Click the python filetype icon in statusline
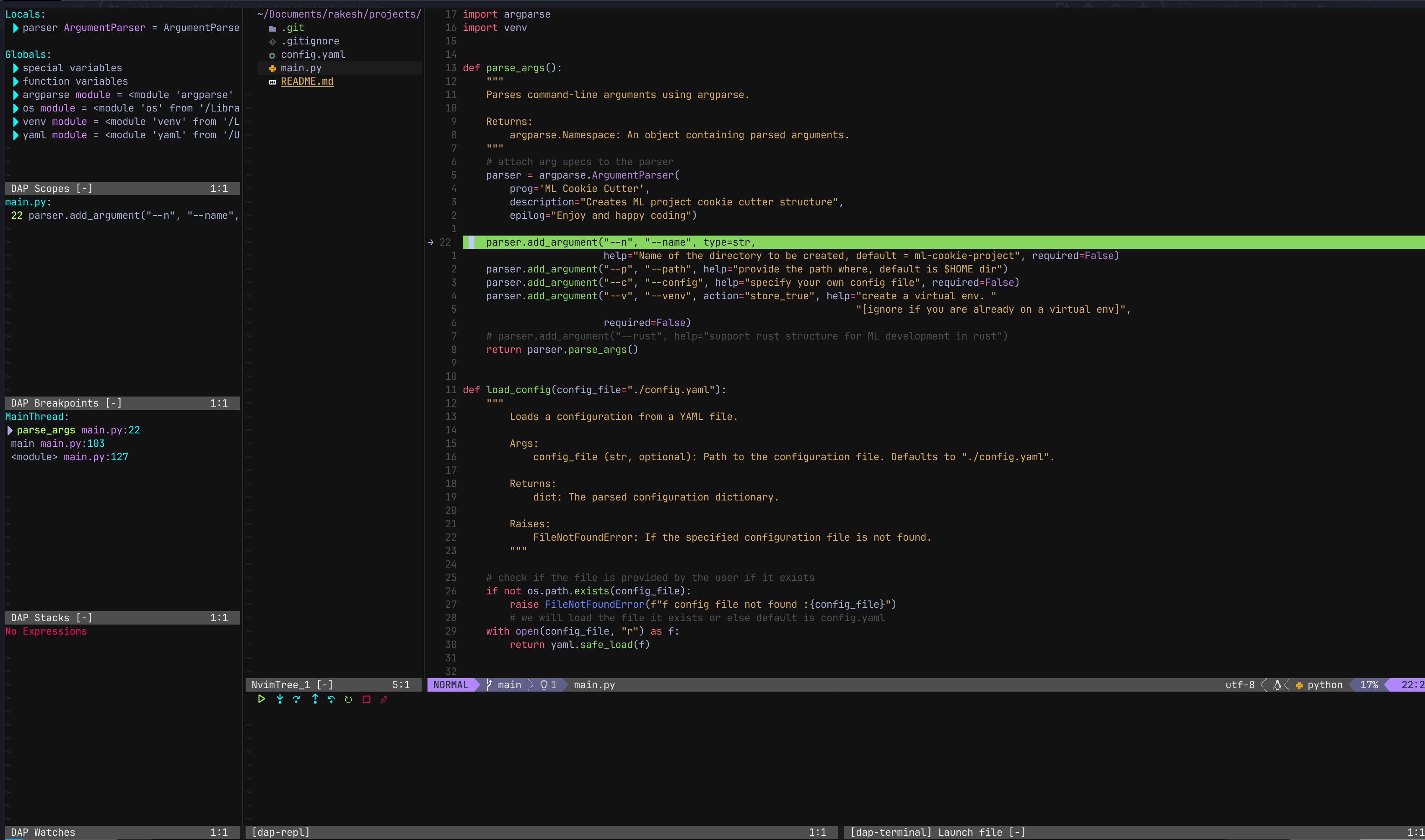 (1300, 685)
